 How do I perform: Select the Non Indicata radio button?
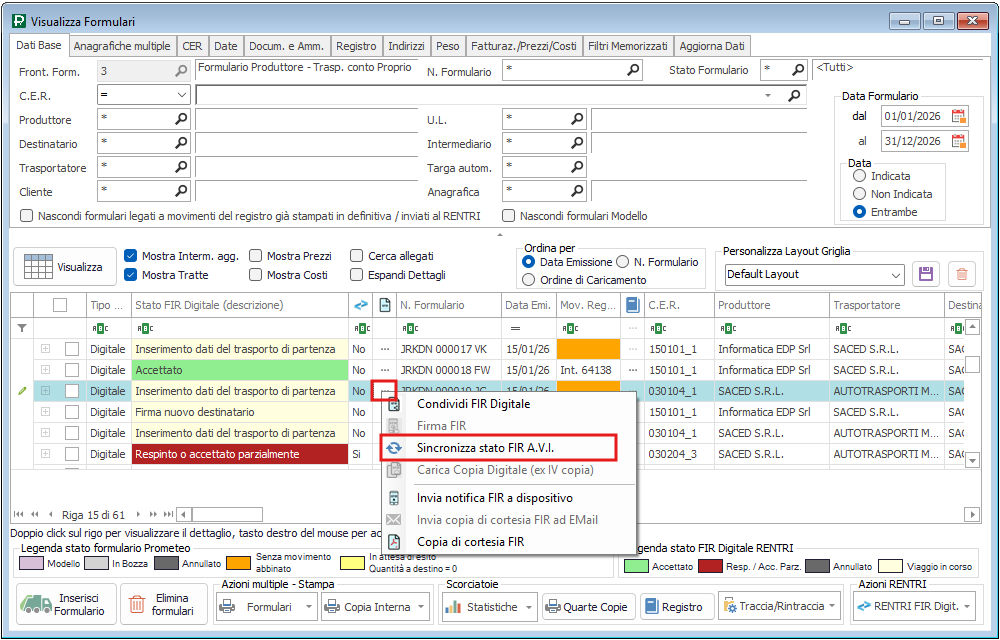click(x=859, y=194)
